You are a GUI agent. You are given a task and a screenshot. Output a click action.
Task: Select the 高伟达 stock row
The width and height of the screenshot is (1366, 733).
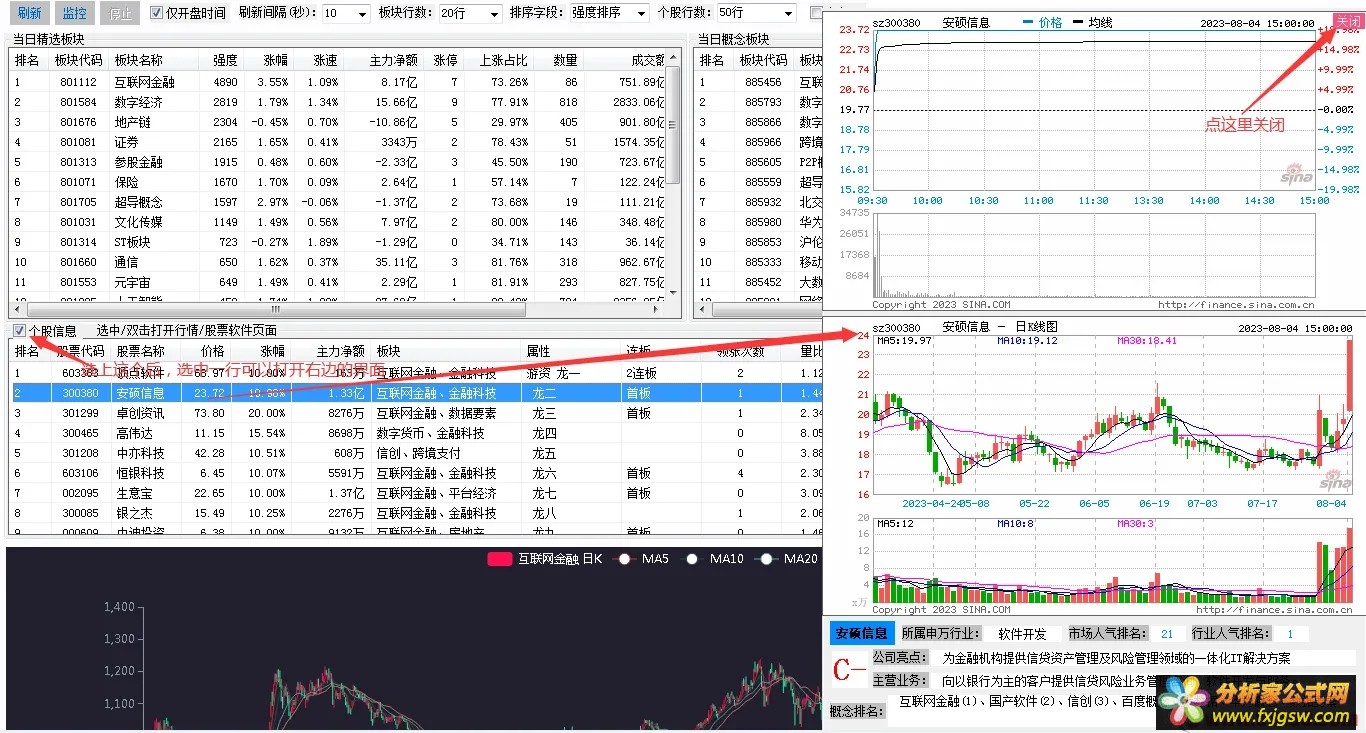click(417, 433)
